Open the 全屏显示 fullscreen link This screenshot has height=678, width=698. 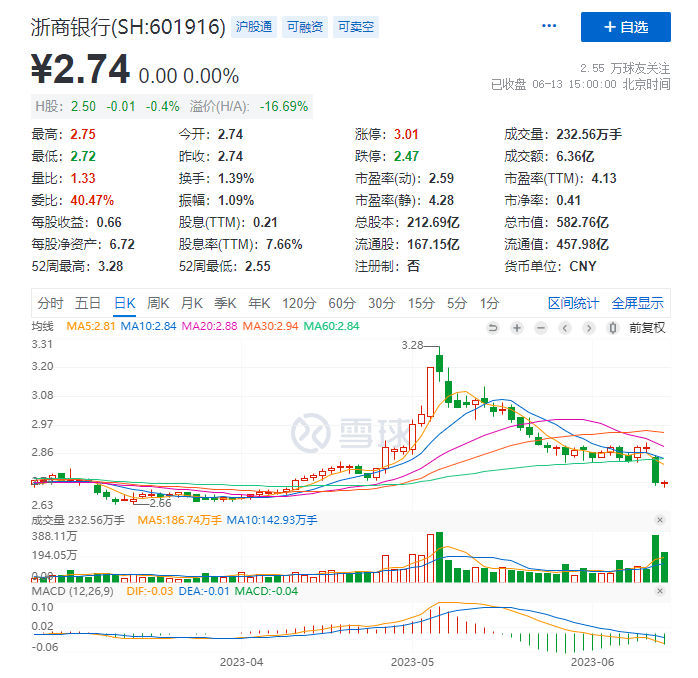coord(637,304)
